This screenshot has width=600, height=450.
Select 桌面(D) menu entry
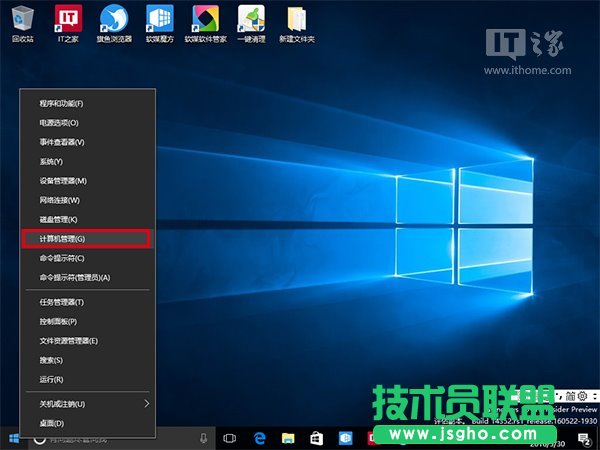point(88,424)
